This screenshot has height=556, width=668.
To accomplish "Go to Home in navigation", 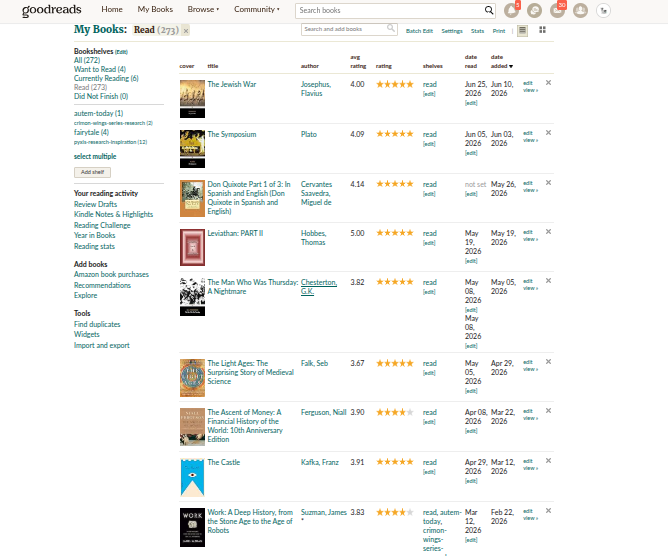I will pyautogui.click(x=112, y=9).
